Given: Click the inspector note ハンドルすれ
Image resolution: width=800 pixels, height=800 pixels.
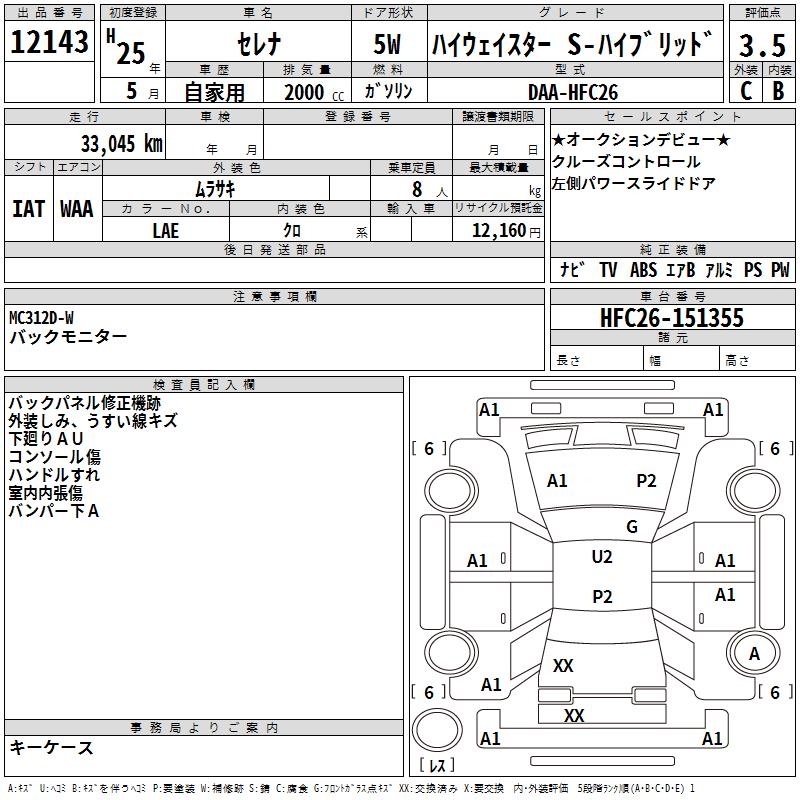Looking at the screenshot, I should click(x=54, y=475).
